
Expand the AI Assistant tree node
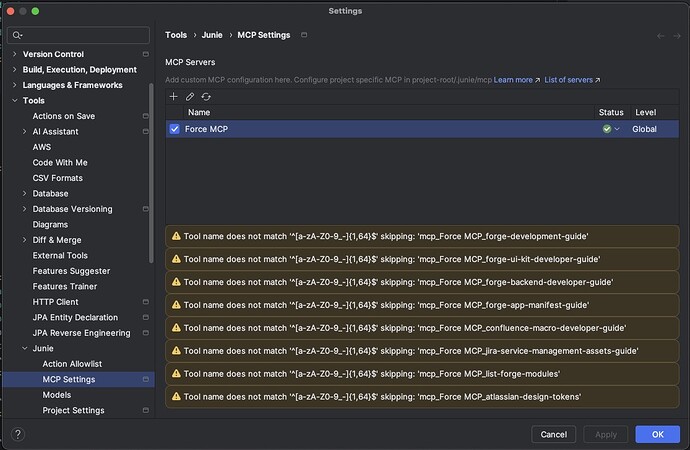pyautogui.click(x=25, y=132)
